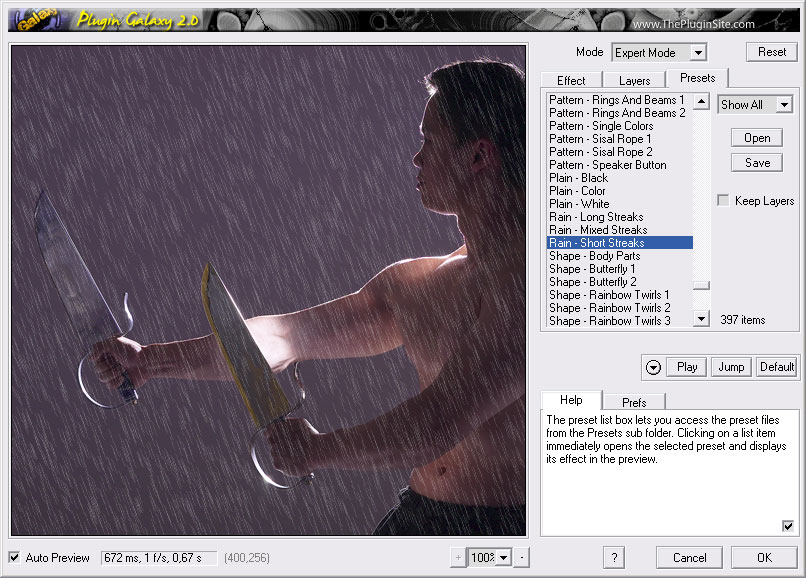
Task: Open the Expert Mode dropdown
Action: click(x=659, y=52)
